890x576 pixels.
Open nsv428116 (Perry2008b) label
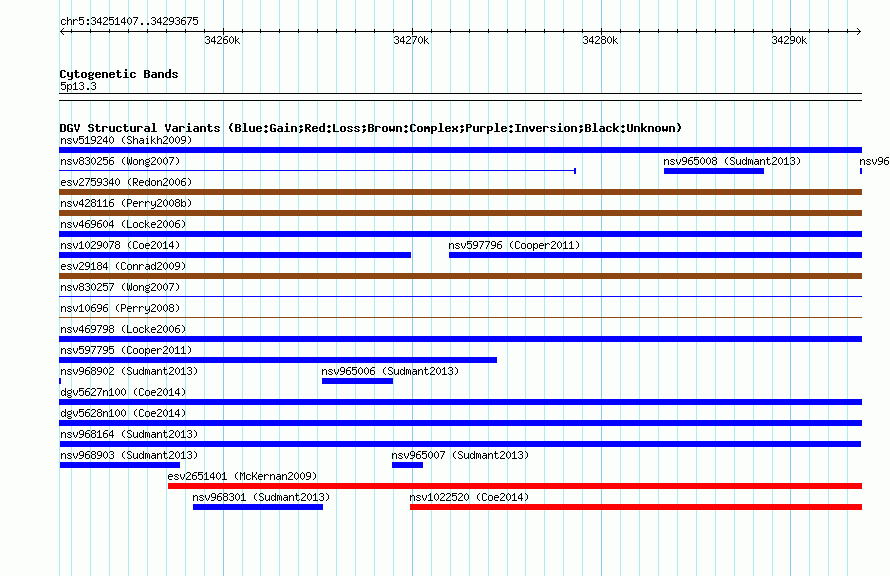(x=126, y=203)
